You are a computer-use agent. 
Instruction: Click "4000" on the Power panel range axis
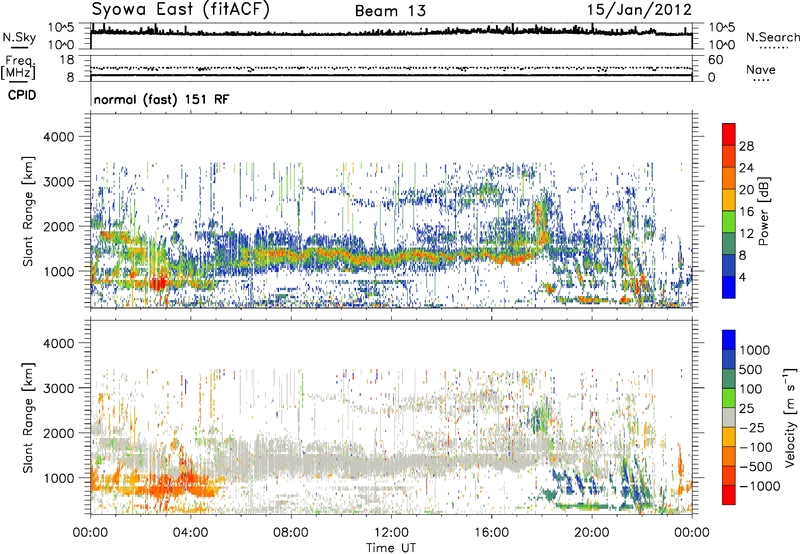tap(59, 137)
